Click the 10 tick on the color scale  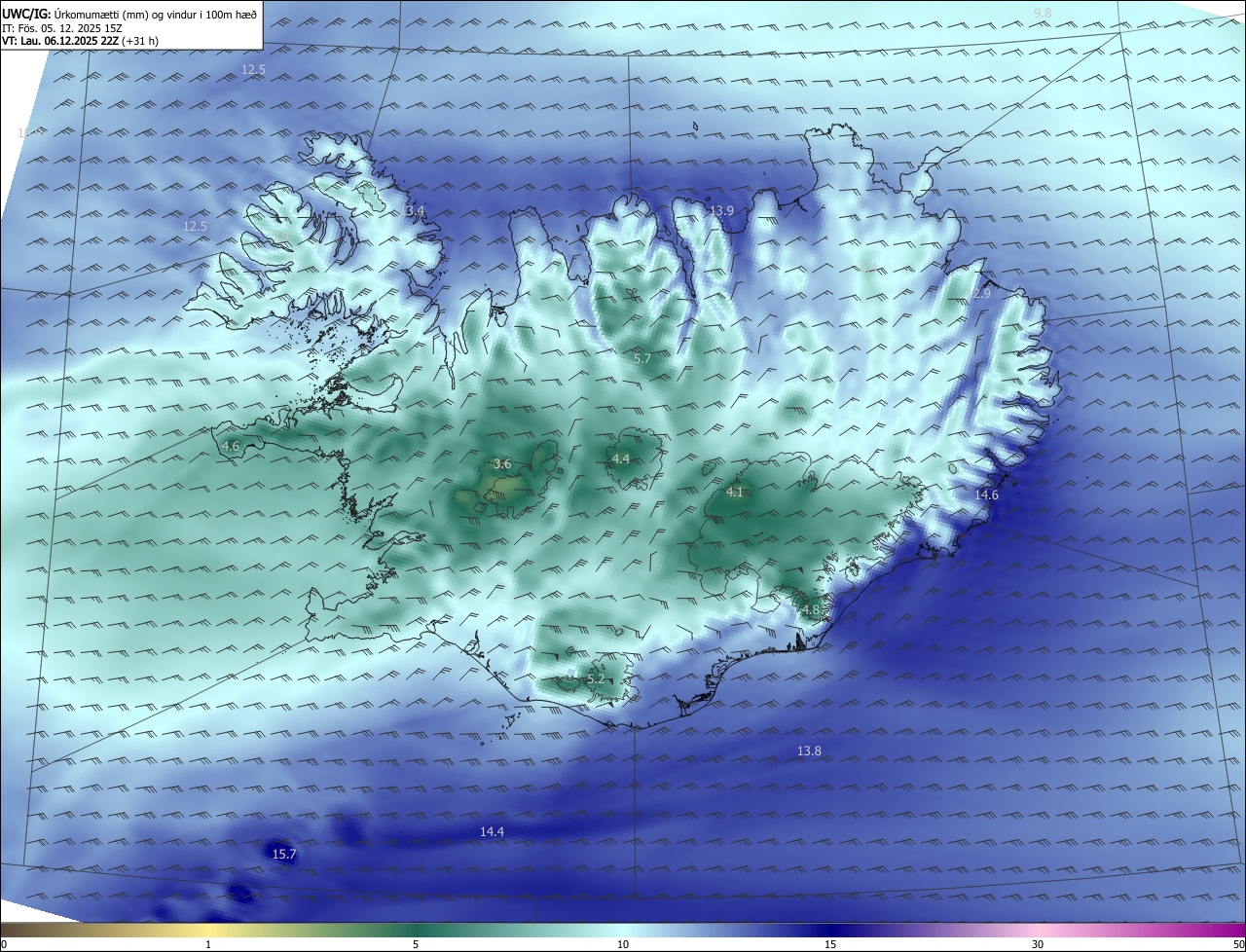pos(623,944)
